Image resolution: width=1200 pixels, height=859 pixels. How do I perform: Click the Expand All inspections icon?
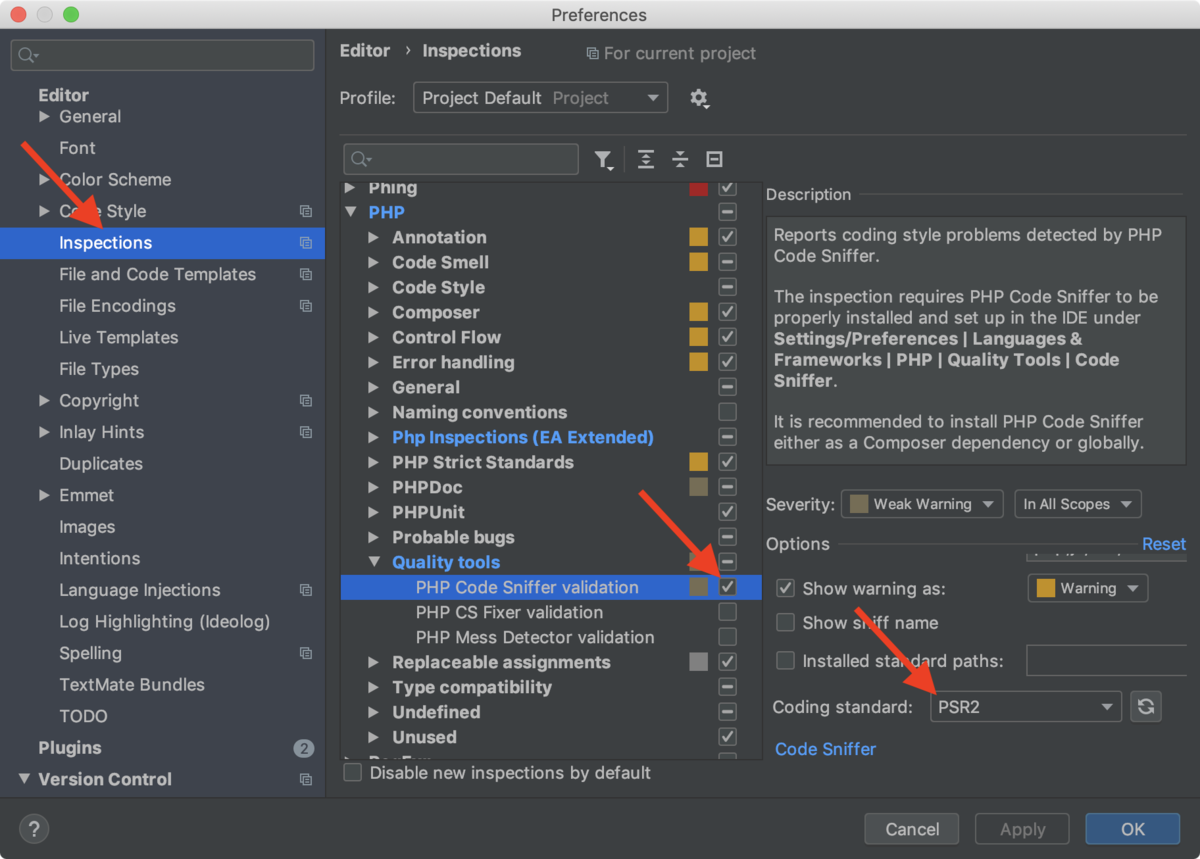646,159
